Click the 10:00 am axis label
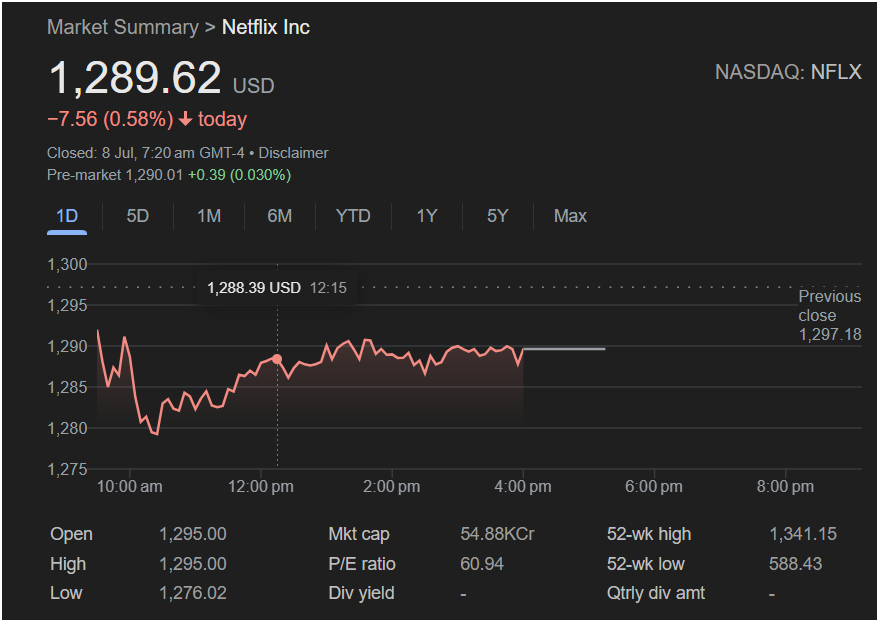 coord(129,486)
